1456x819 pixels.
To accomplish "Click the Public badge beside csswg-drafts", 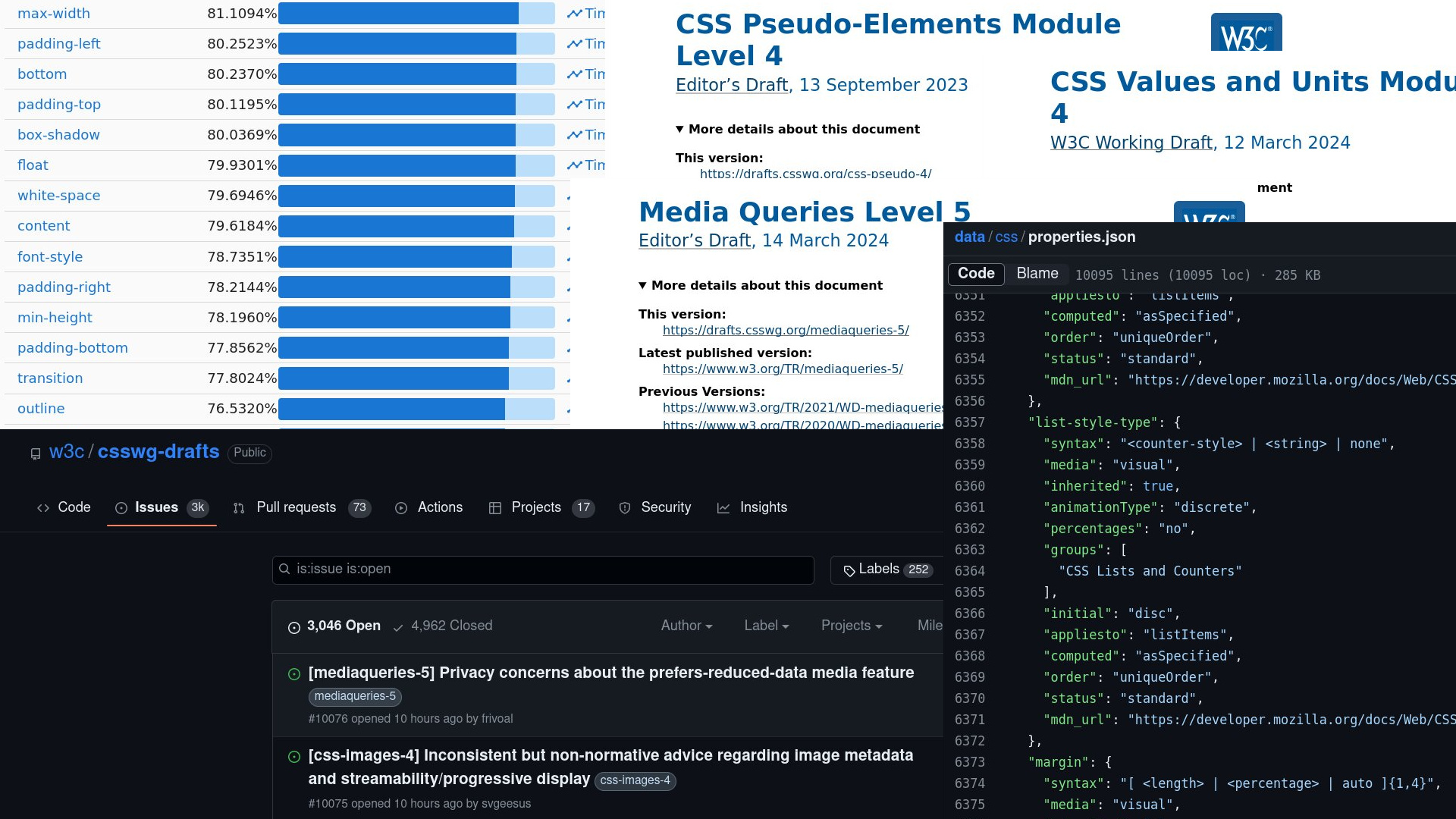I will pyautogui.click(x=249, y=453).
